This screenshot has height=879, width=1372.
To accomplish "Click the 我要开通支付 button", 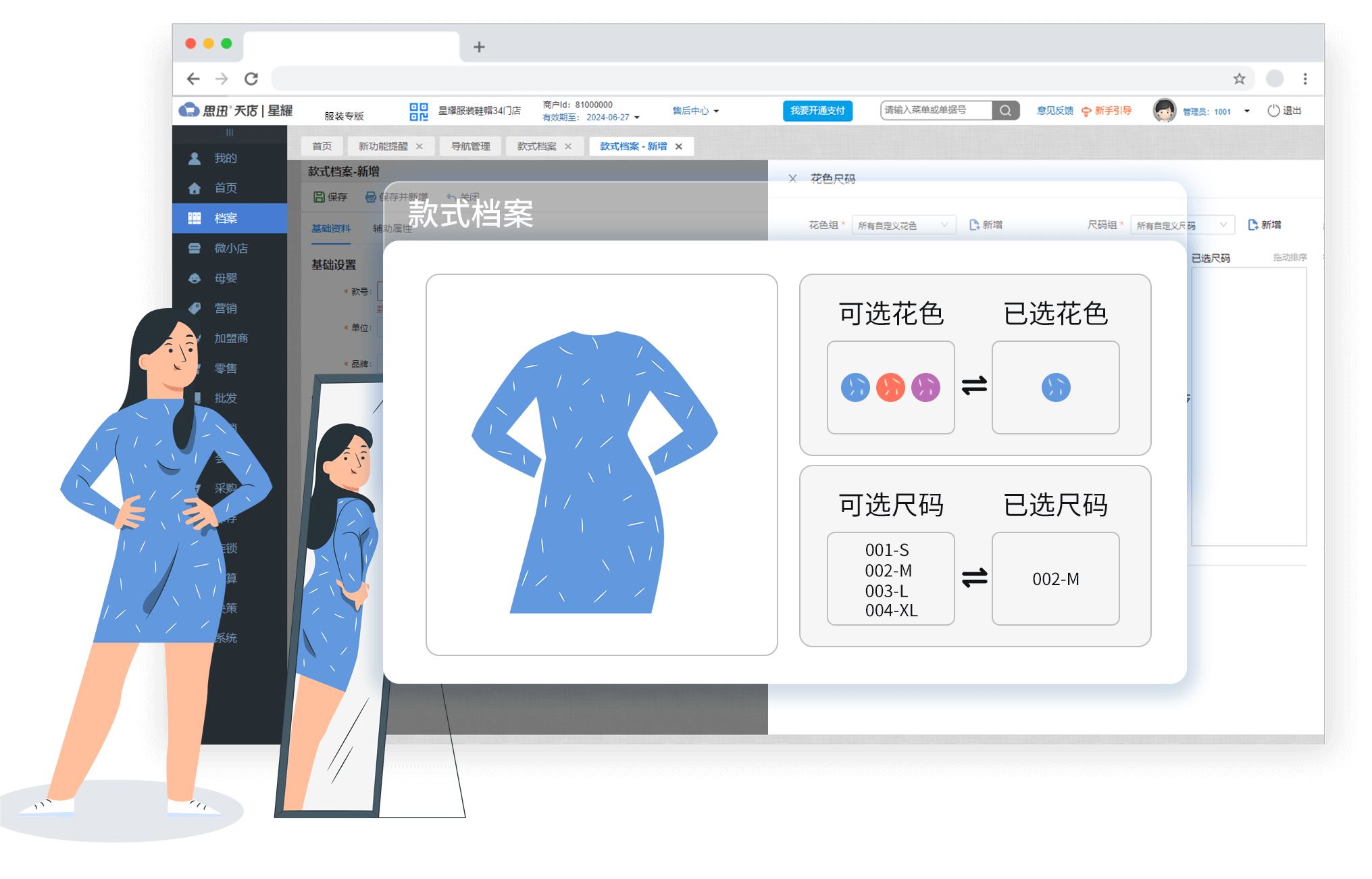I will [817, 111].
